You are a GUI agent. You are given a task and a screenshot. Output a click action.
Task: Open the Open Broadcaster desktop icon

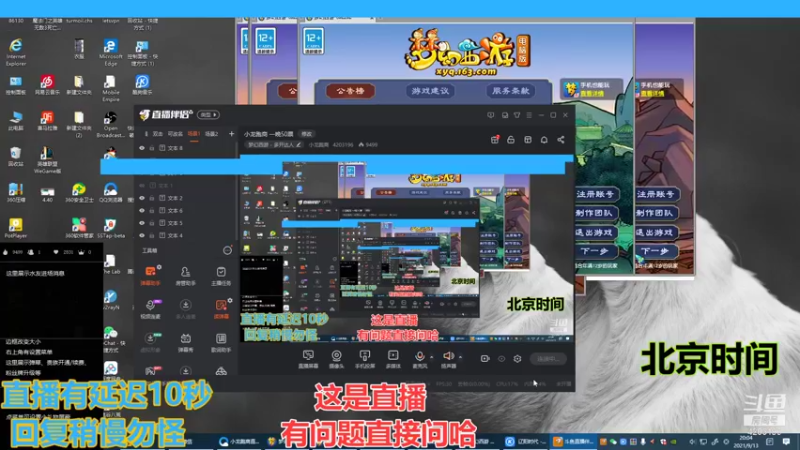110,124
